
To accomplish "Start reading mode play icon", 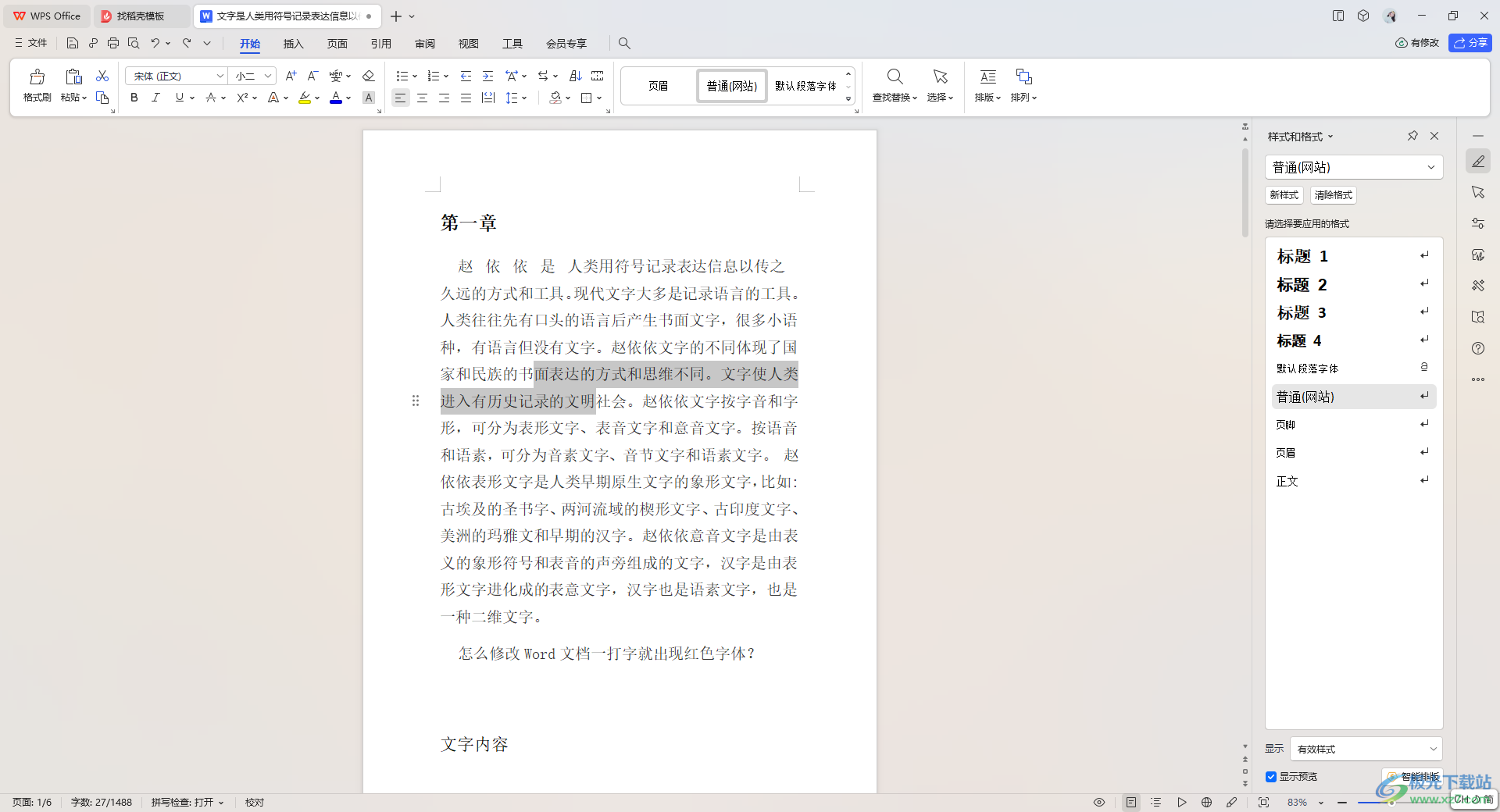I will (1182, 802).
